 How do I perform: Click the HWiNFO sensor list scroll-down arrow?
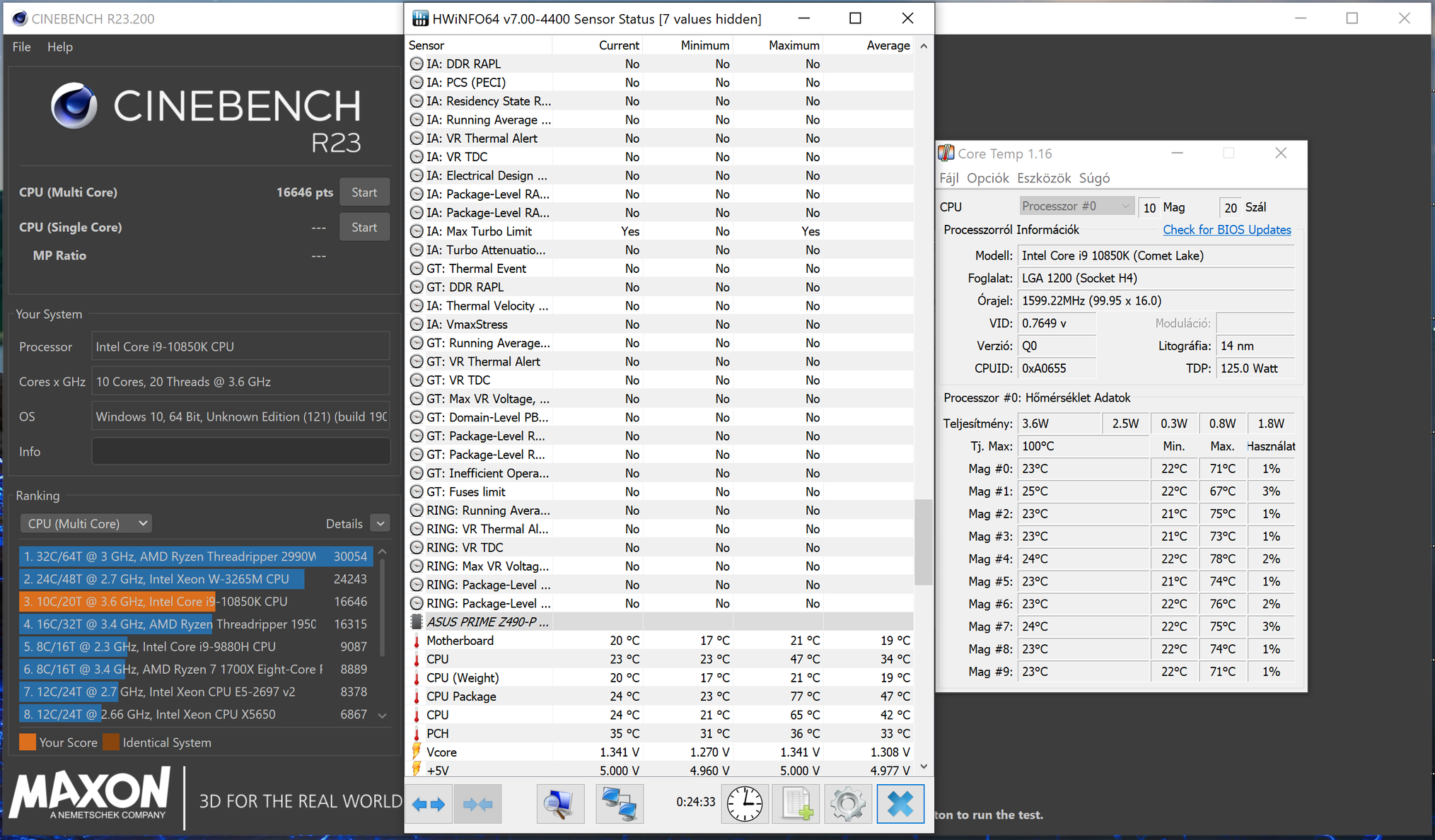(924, 767)
